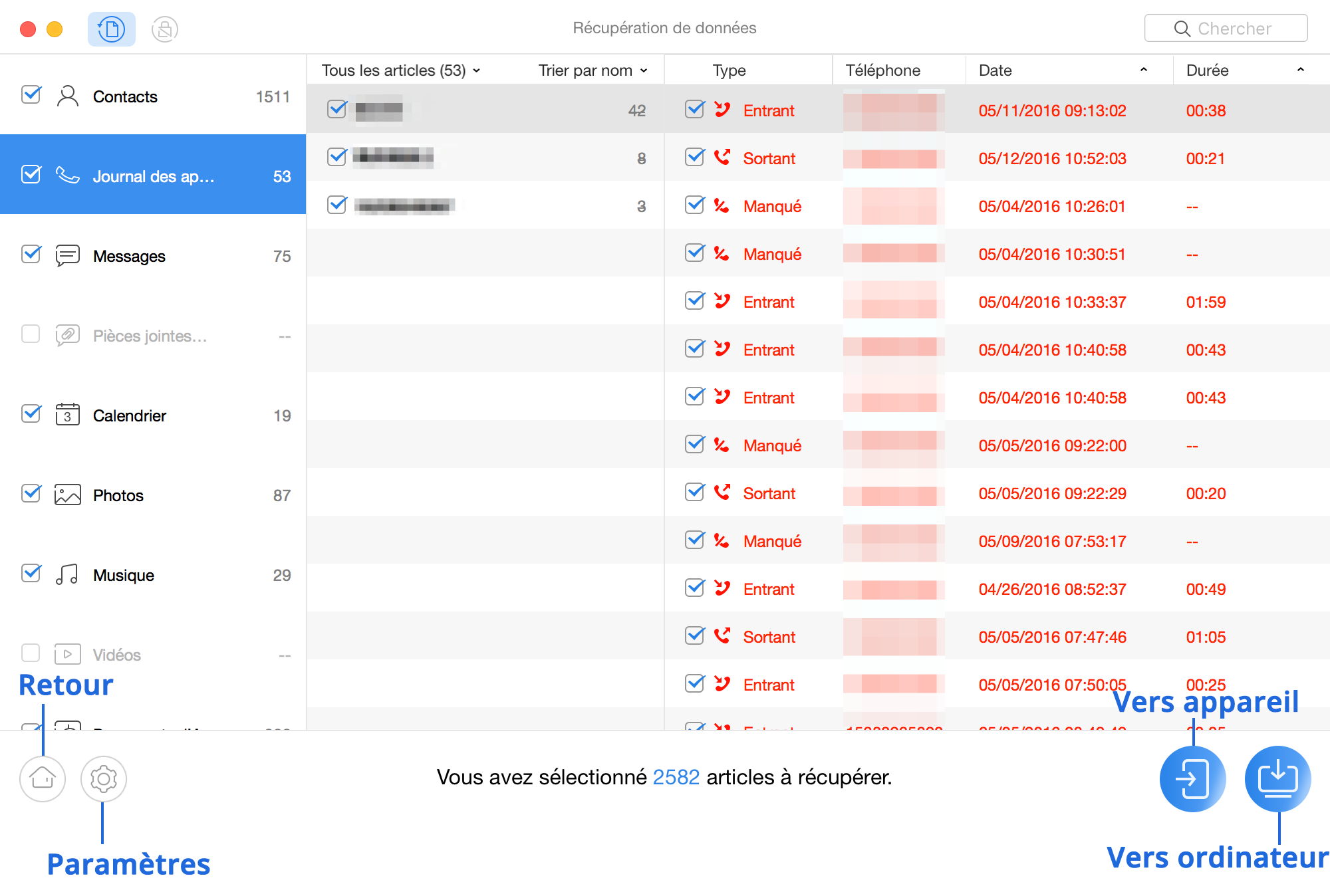
Task: Click the duration value 01:05
Action: click(1206, 637)
